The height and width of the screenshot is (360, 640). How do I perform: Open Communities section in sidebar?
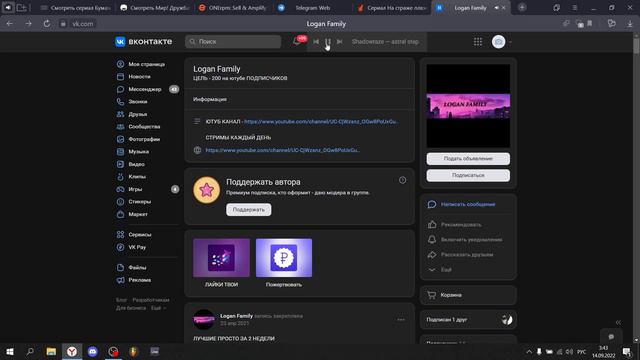138,127
